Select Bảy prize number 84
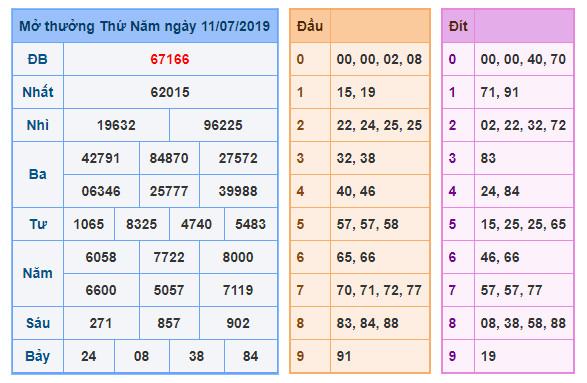 [x=250, y=356]
